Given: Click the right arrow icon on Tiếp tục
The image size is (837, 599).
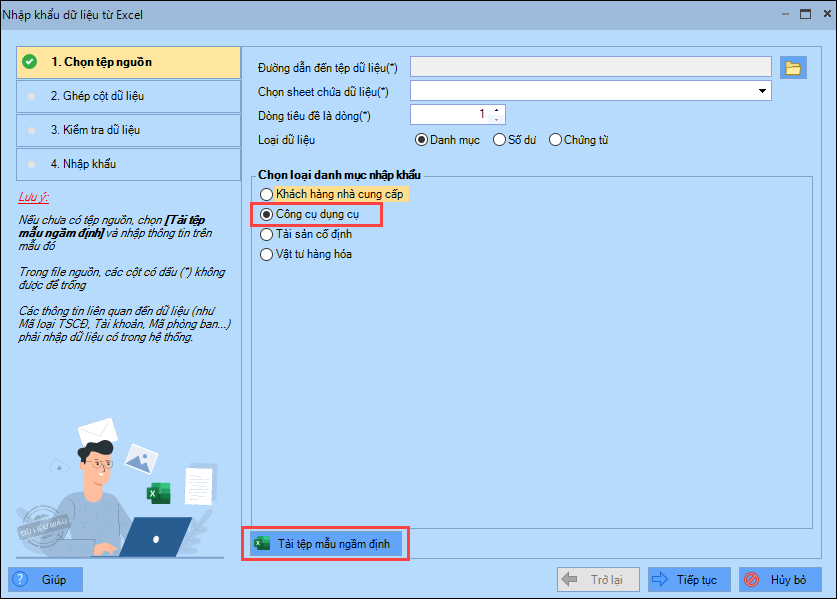Looking at the screenshot, I should 660,579.
